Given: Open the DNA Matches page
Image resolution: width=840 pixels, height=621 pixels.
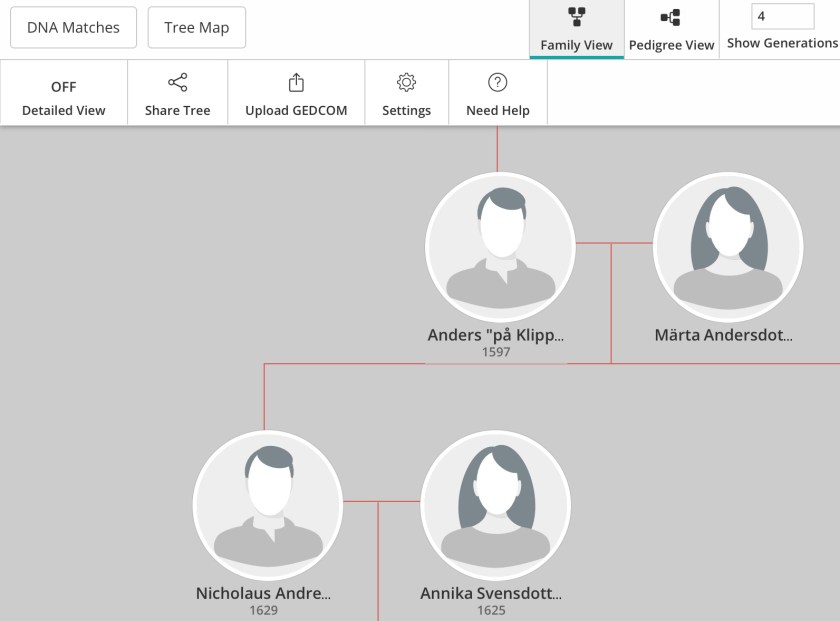Looking at the screenshot, I should pos(73,28).
